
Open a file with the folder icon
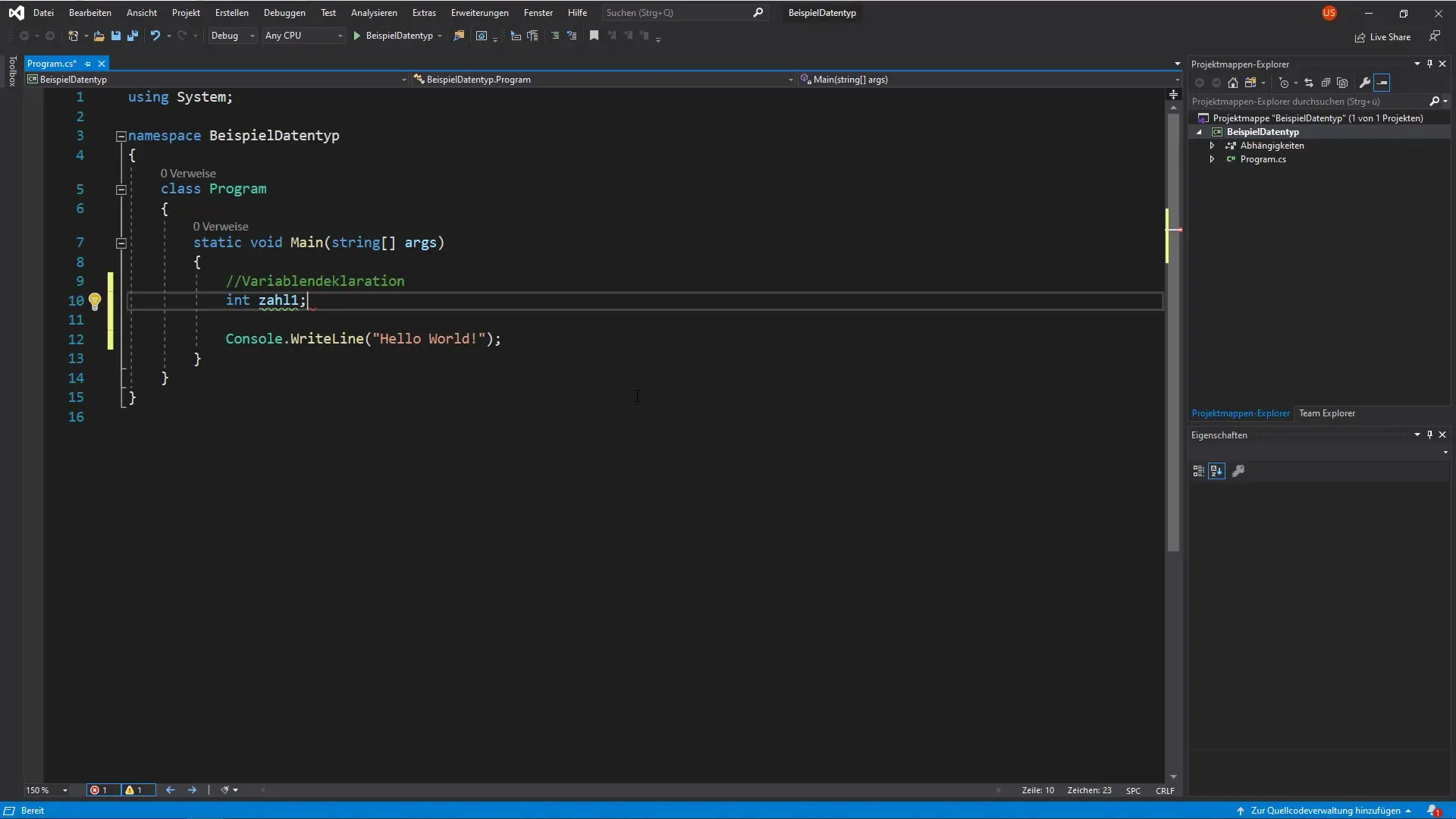point(99,36)
